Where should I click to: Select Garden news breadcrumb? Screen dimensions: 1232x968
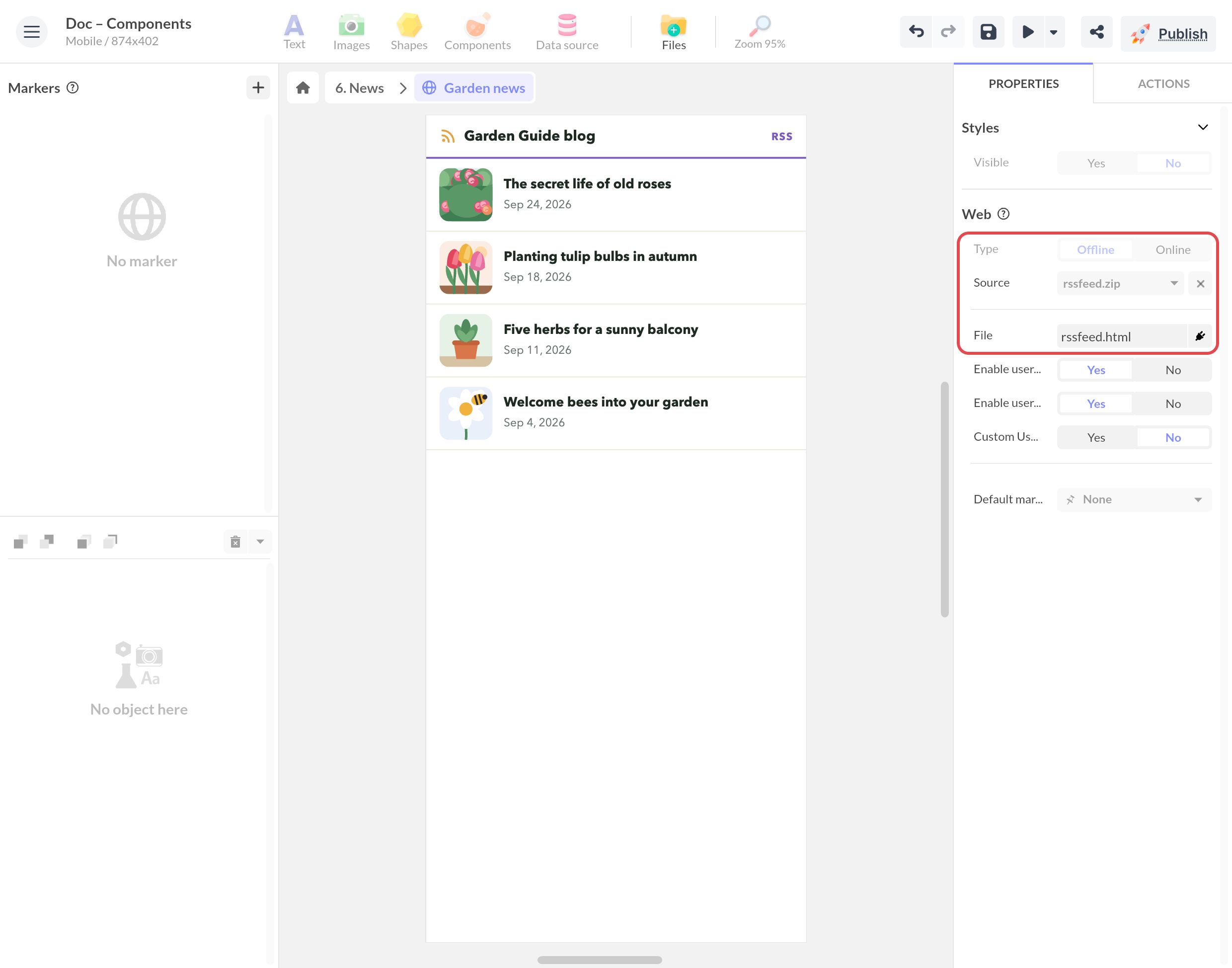(x=473, y=88)
